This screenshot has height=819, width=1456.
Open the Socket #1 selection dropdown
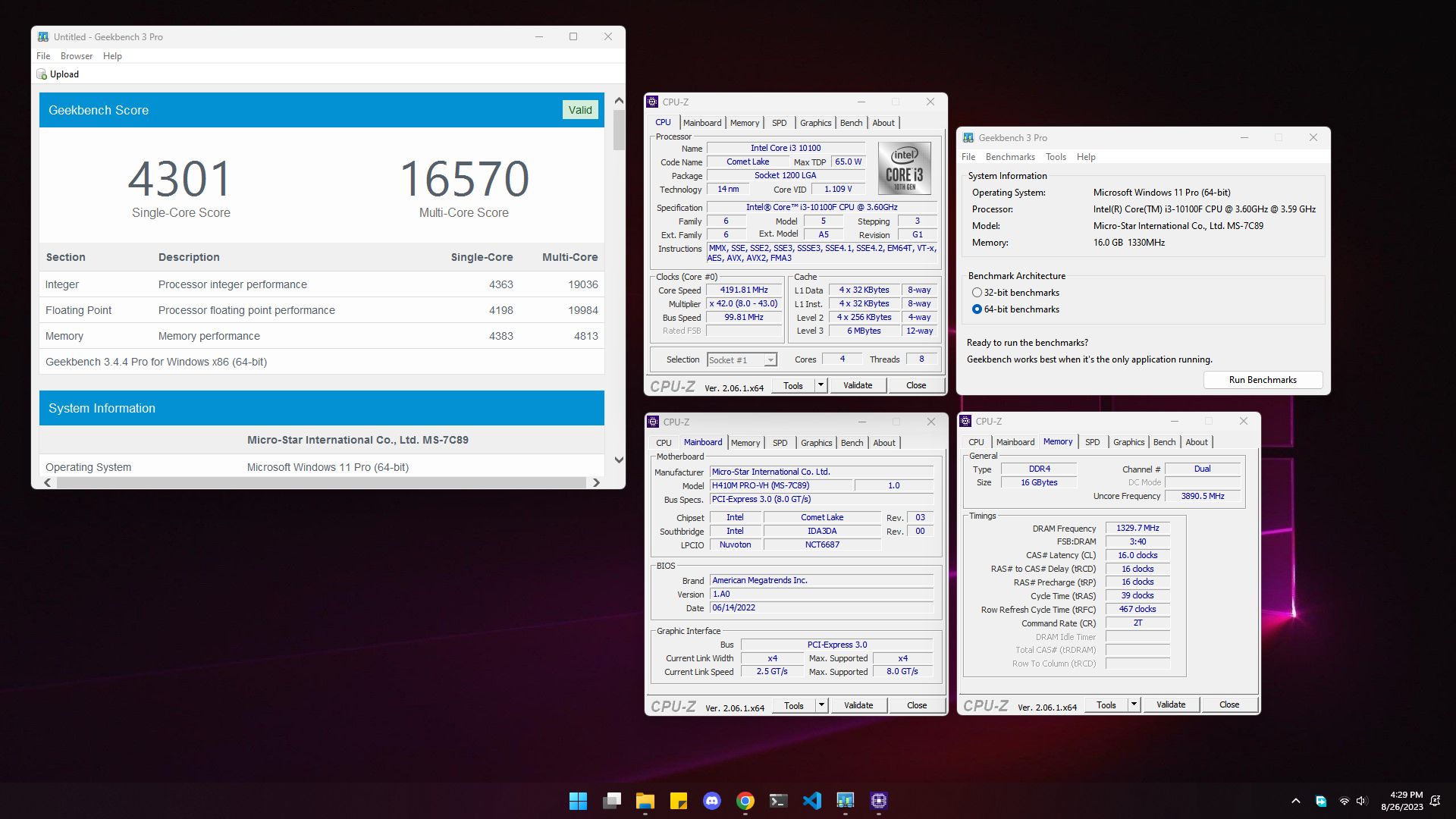click(742, 360)
